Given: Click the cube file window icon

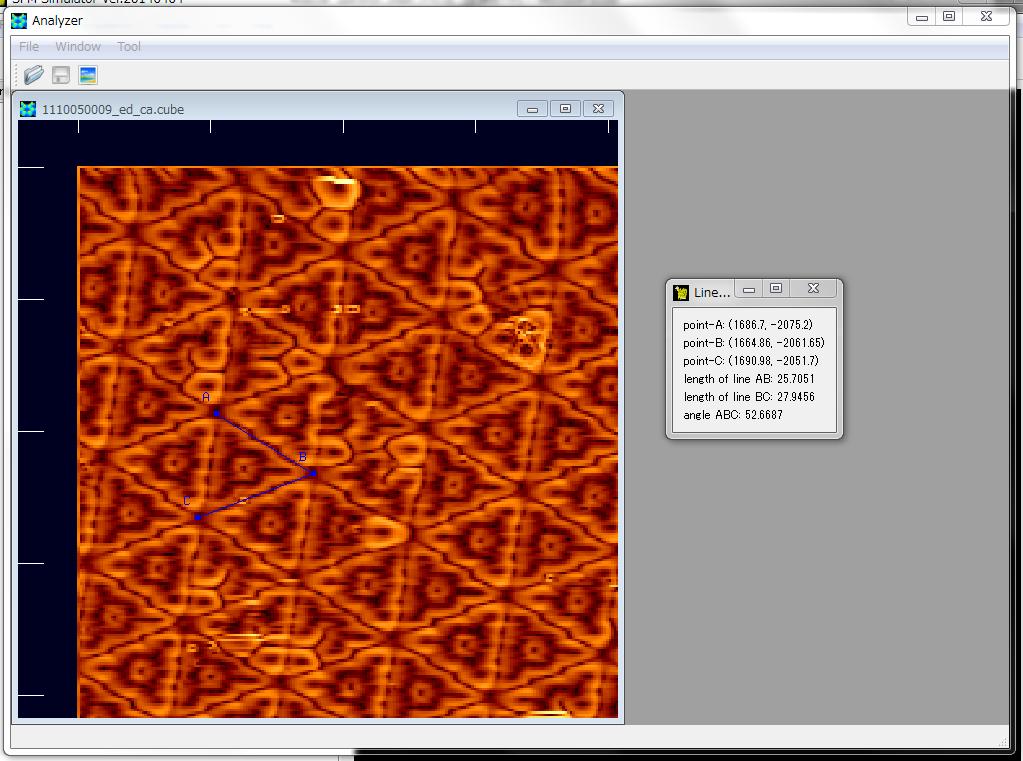Looking at the screenshot, I should click(28, 109).
